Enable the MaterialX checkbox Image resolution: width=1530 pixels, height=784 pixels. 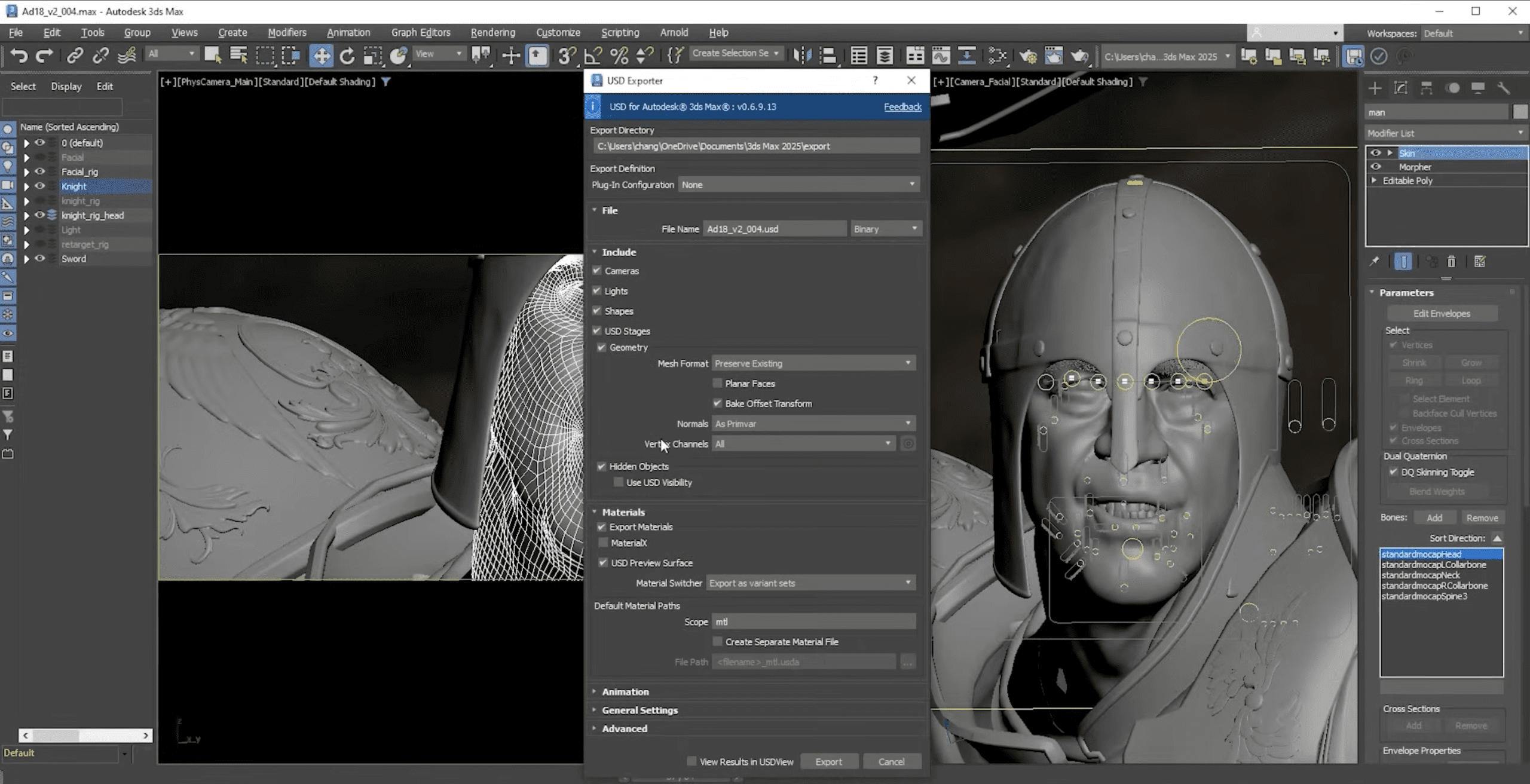tap(603, 543)
